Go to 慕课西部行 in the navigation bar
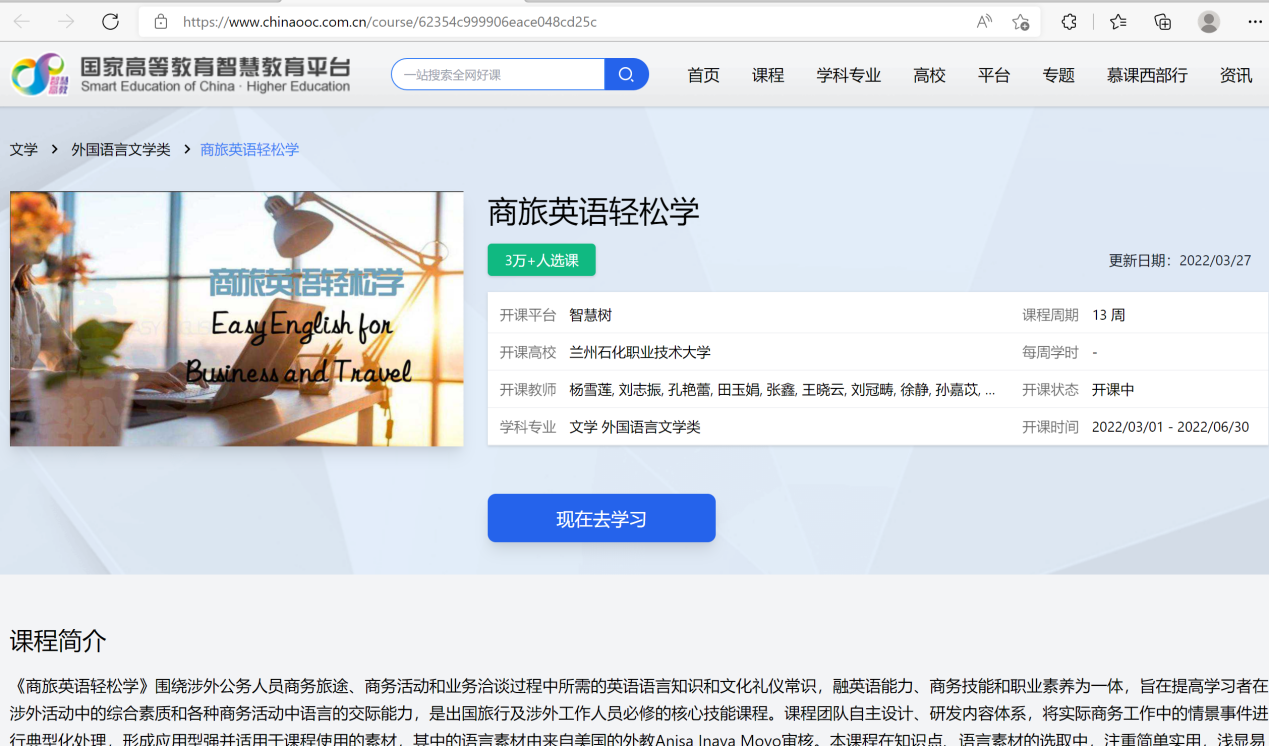1269x746 pixels. 1147,75
